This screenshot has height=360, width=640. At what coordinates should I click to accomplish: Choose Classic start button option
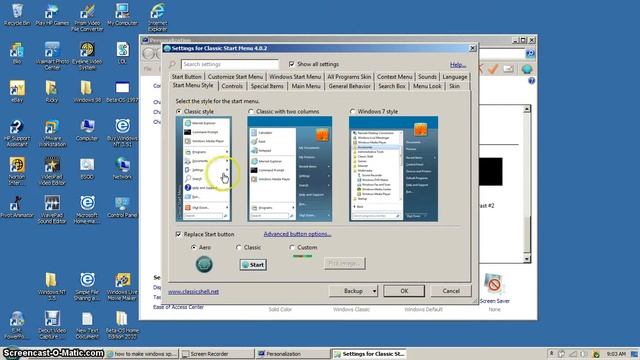pyautogui.click(x=239, y=247)
